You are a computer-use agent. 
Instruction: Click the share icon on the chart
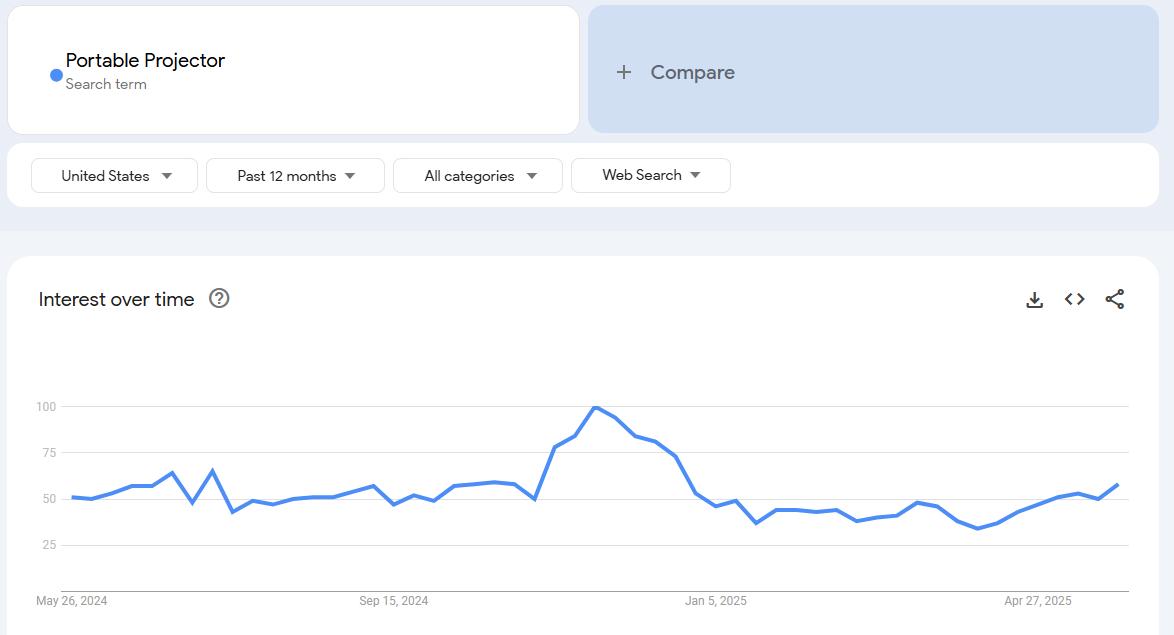coord(1115,299)
